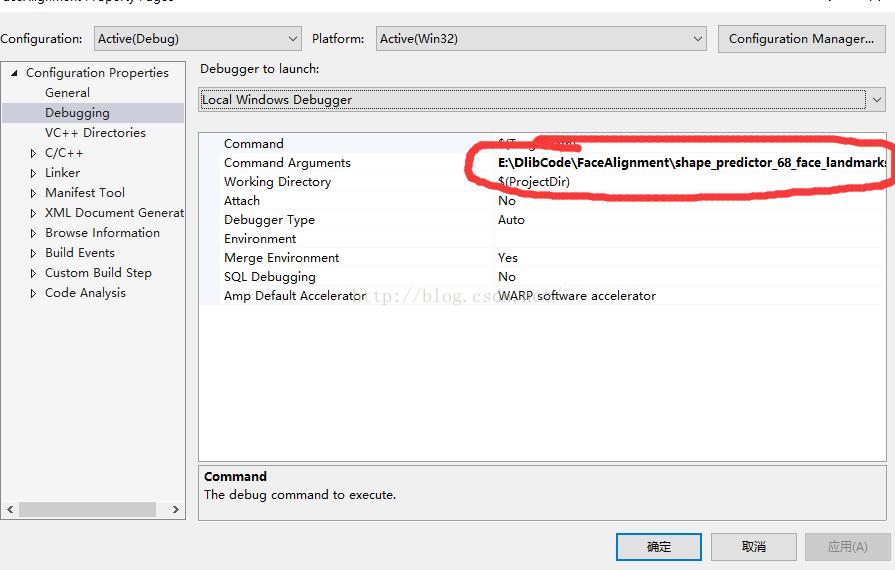Click the tree panel scroll left arrow
Screen dimensions: 895x570
10,510
